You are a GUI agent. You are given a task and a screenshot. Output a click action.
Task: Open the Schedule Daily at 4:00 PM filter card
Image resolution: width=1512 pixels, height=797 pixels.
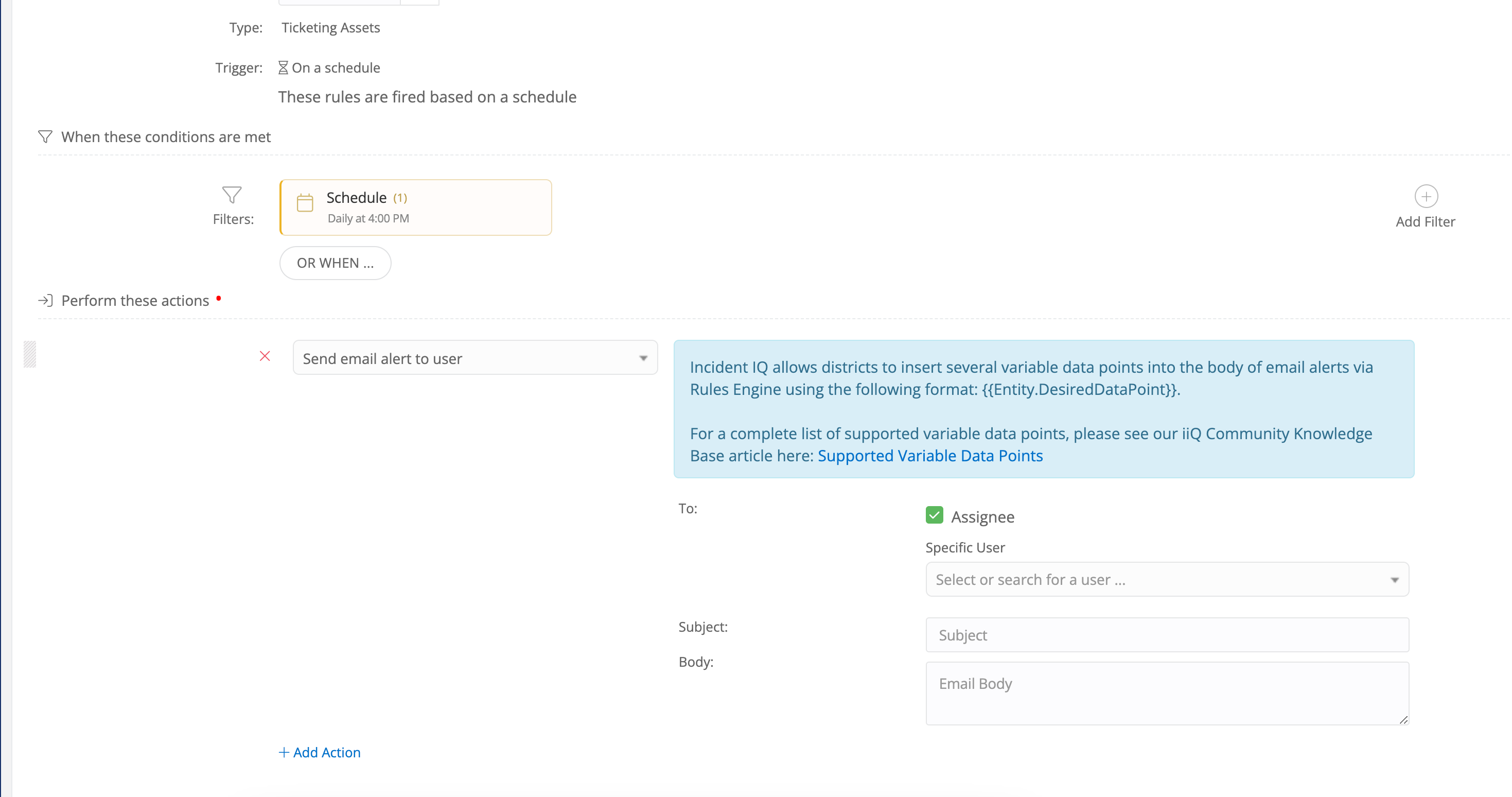[x=415, y=207]
